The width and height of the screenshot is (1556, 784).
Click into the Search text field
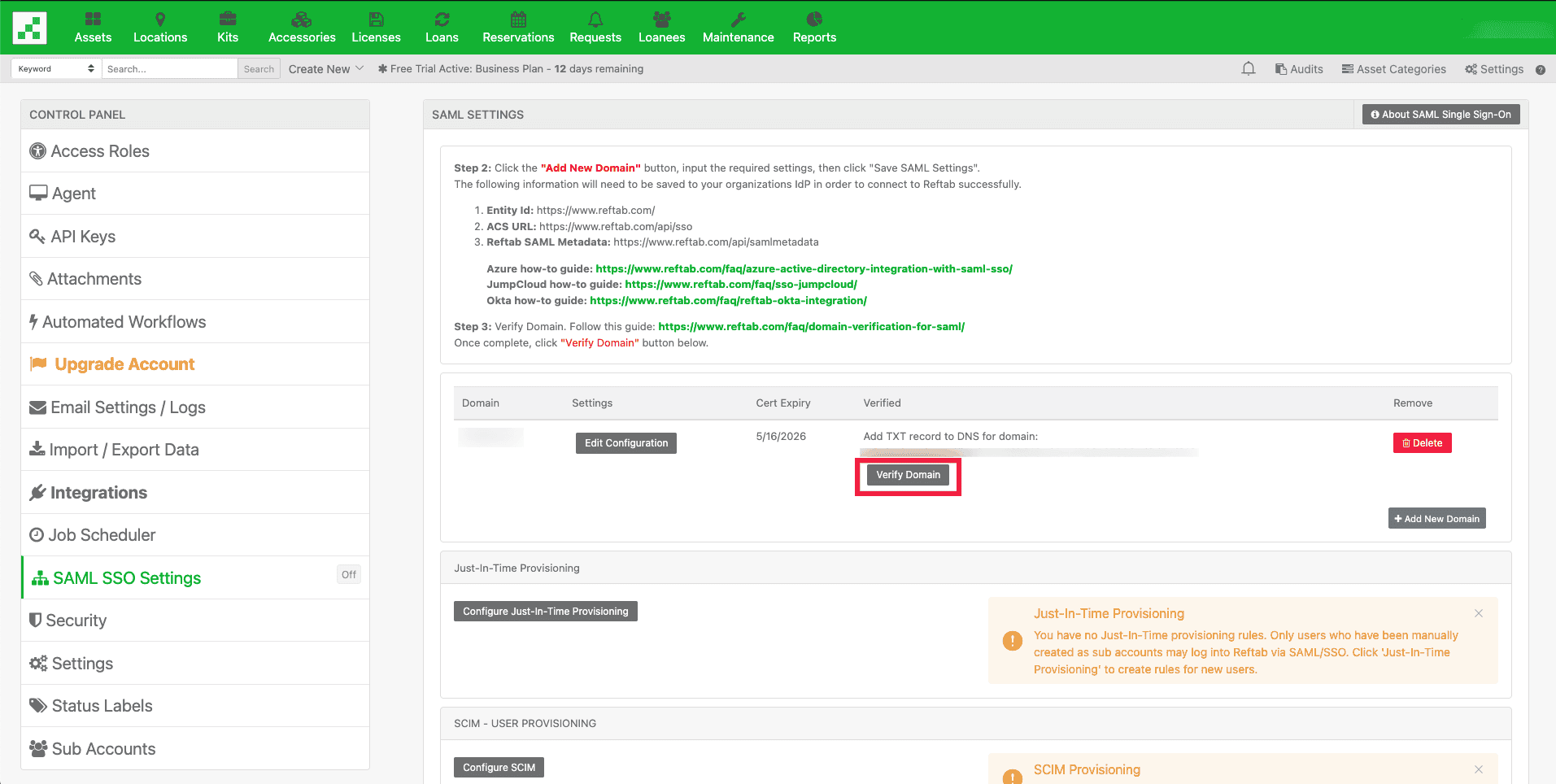[170, 69]
